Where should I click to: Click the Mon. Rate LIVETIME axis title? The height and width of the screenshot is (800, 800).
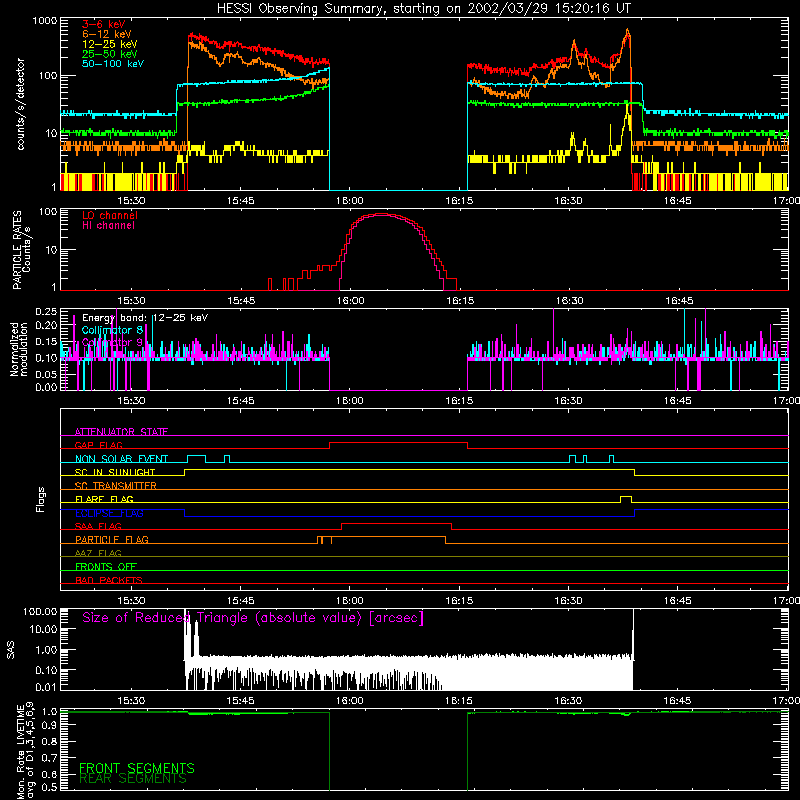[26, 751]
